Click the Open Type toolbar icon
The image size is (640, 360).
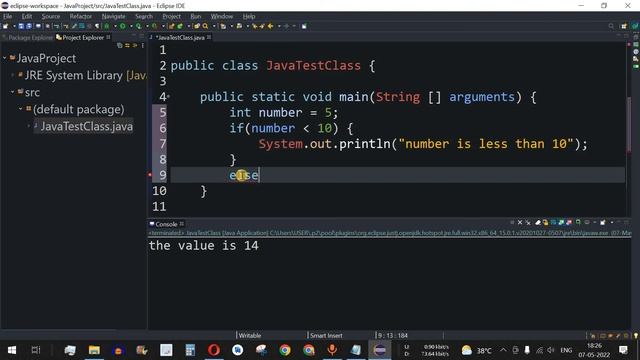(197, 26)
